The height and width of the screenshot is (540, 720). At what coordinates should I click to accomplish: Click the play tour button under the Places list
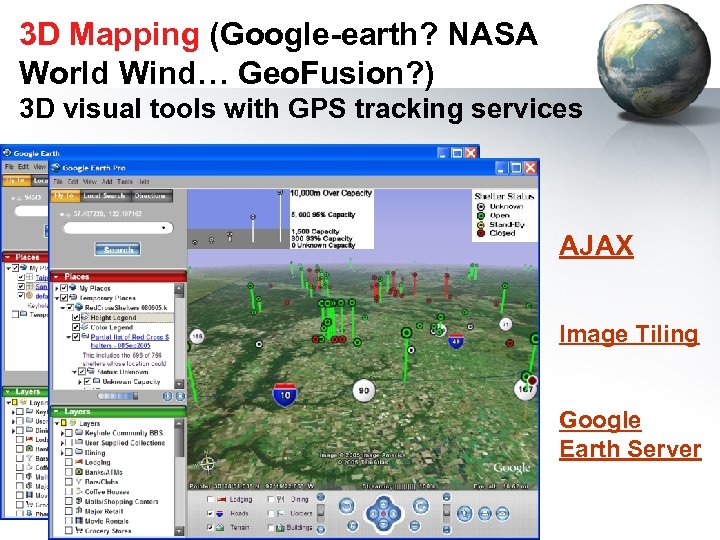167,396
